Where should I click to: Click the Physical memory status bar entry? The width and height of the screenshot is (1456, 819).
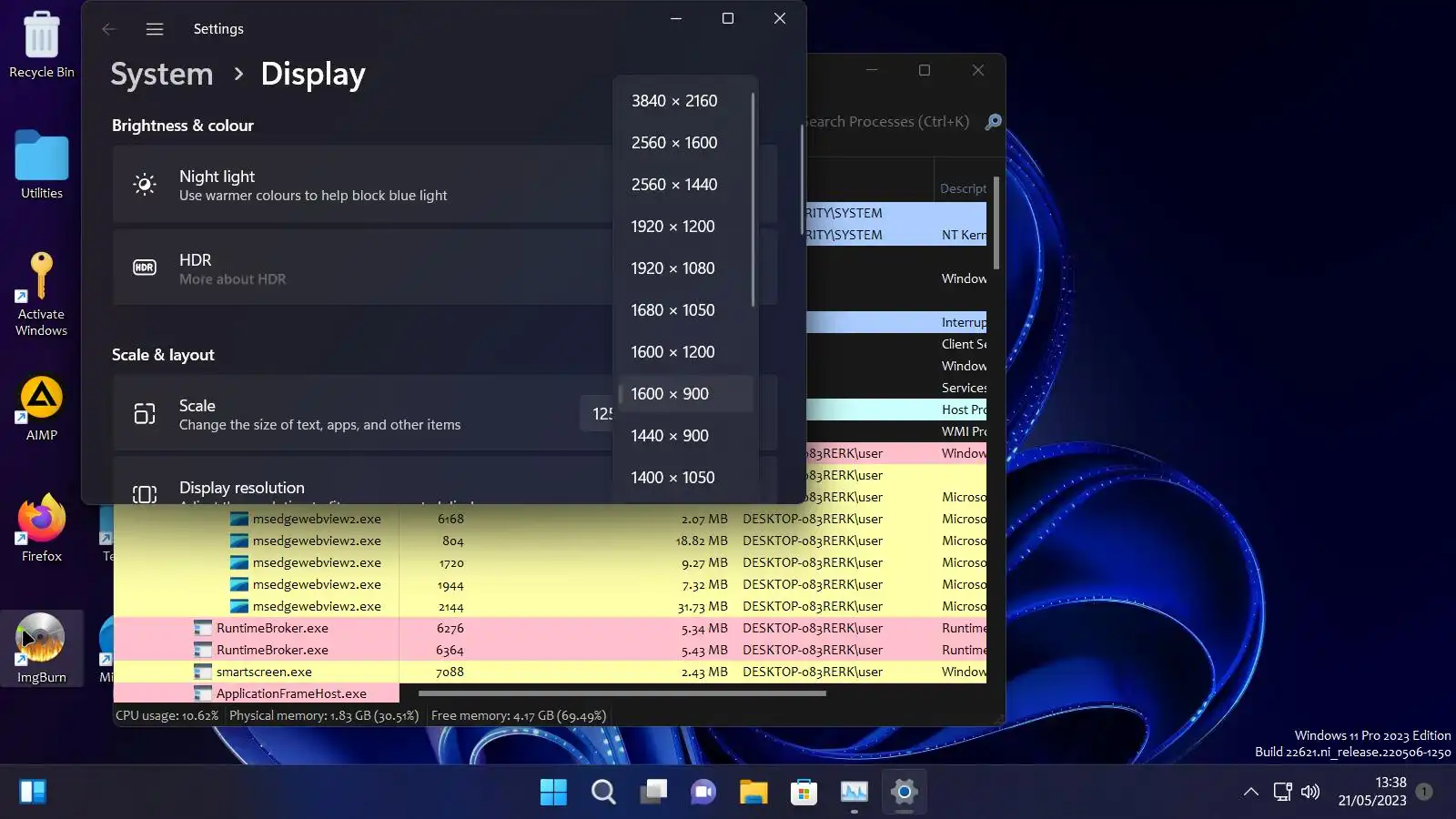coord(324,715)
